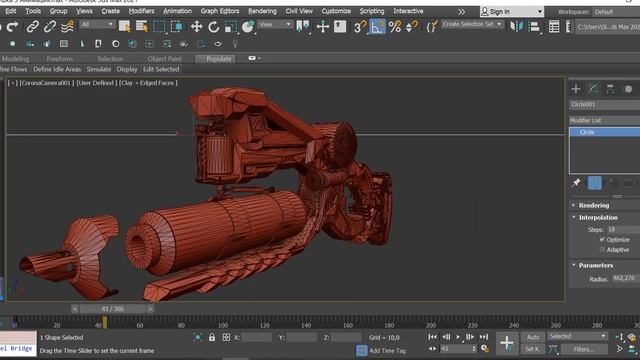Activate Select Object tool

pyautogui.click(x=124, y=27)
